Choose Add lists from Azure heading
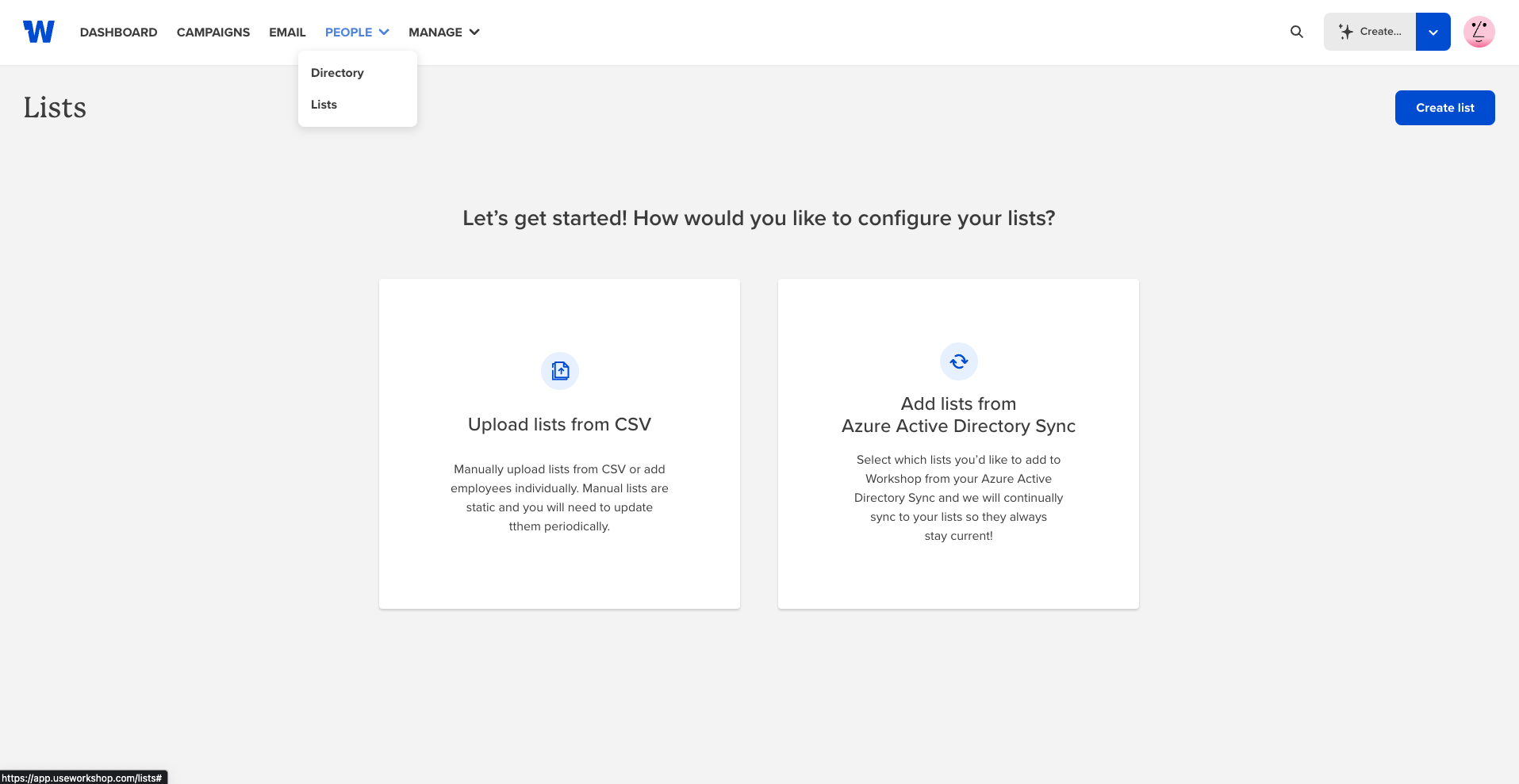Image resolution: width=1519 pixels, height=784 pixels. [x=958, y=415]
